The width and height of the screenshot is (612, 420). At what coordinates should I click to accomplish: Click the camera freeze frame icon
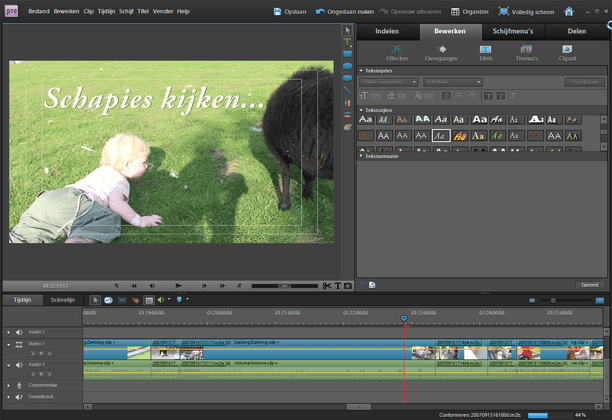(x=347, y=285)
